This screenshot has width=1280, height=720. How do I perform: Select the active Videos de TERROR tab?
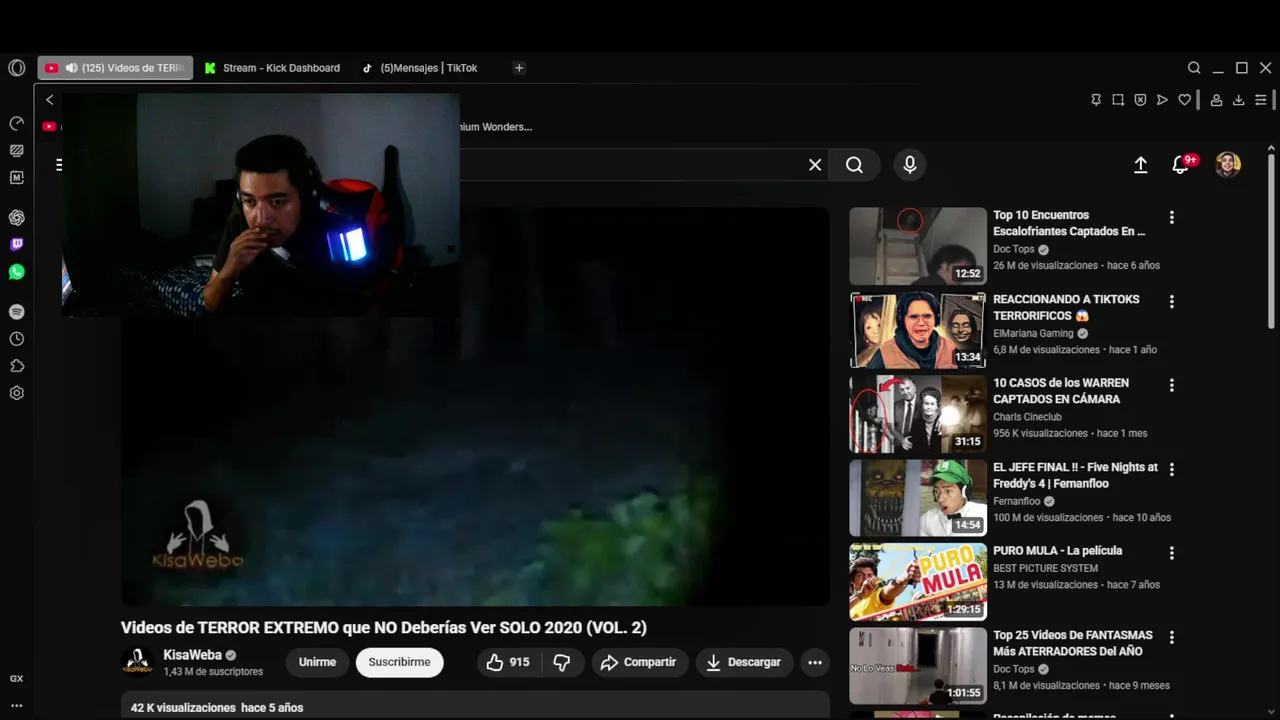(x=116, y=68)
